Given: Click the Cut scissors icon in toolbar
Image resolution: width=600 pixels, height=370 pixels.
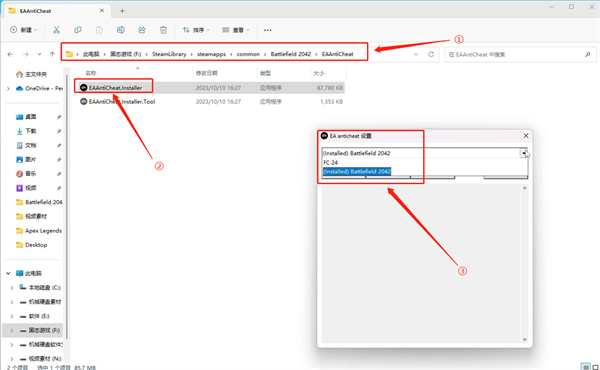Looking at the screenshot, I should click(56, 30).
